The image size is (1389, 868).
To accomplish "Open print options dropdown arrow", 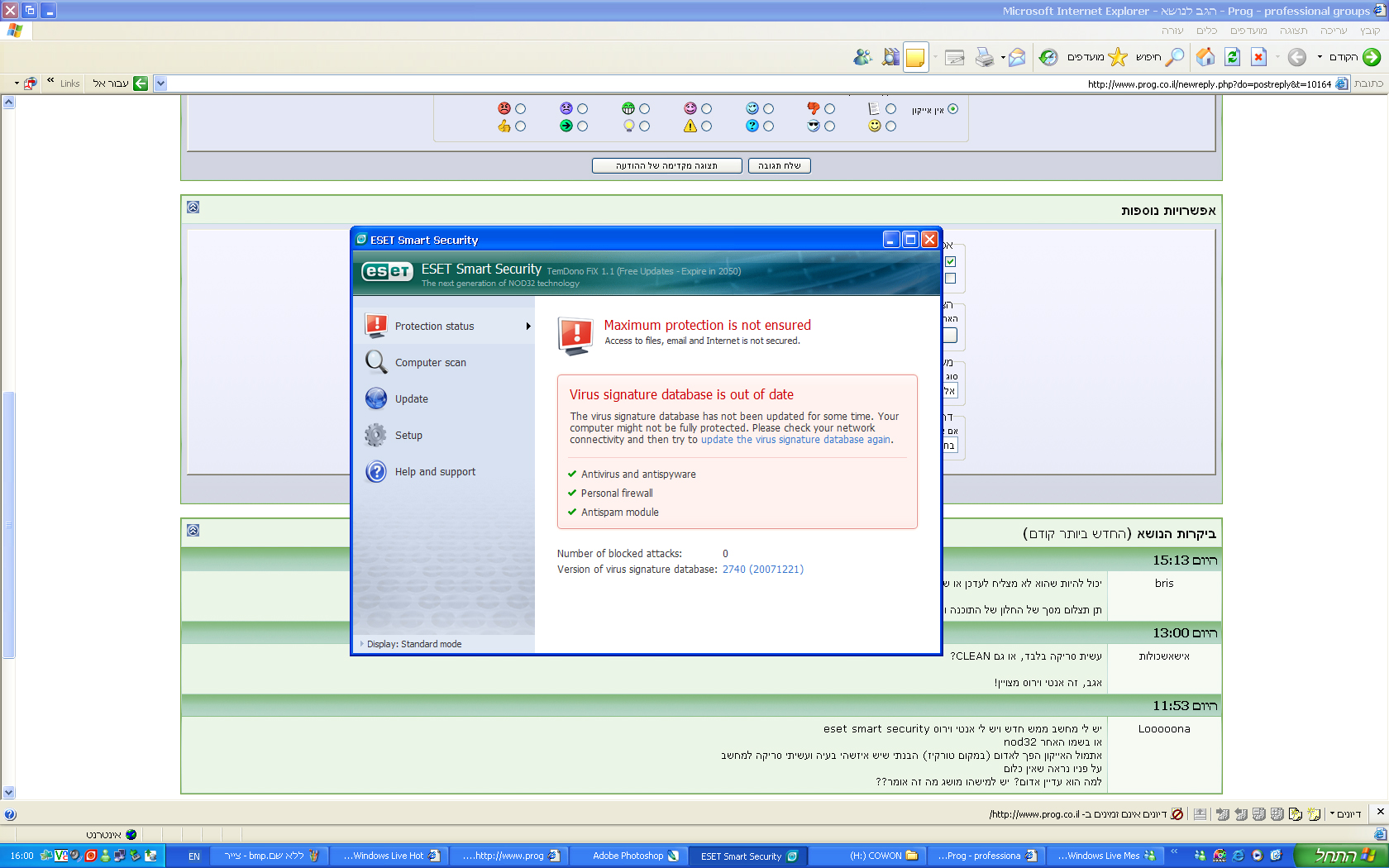I will coord(1002,57).
